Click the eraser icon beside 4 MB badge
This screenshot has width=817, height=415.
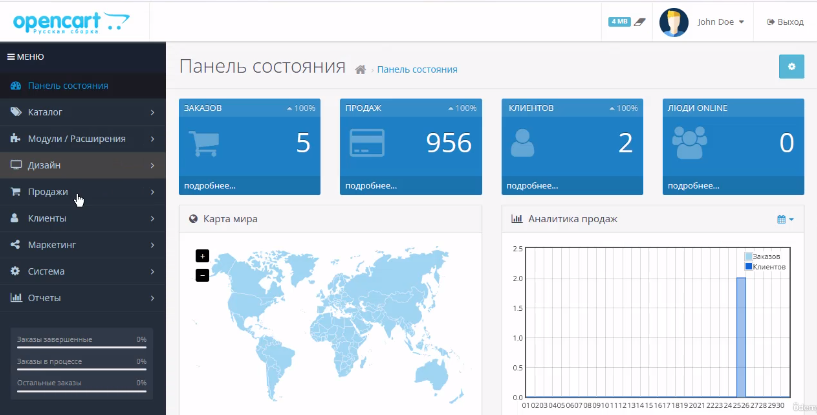[641, 21]
